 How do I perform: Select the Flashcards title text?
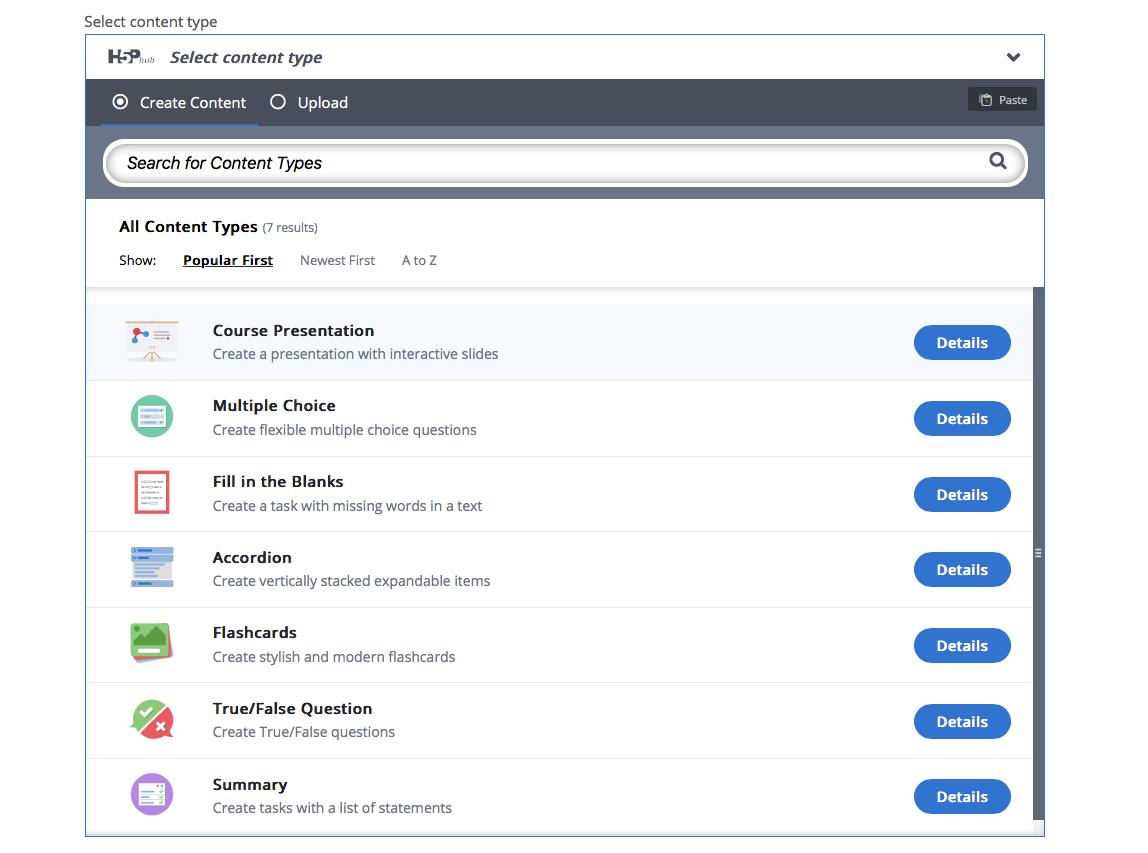[255, 633]
